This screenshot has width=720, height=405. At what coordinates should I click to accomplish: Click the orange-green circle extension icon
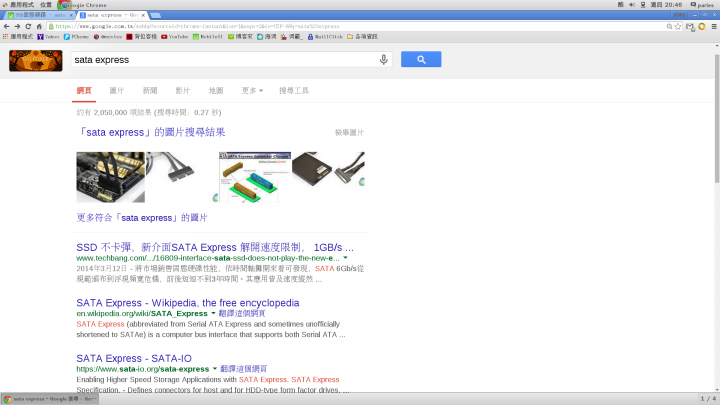point(702,27)
